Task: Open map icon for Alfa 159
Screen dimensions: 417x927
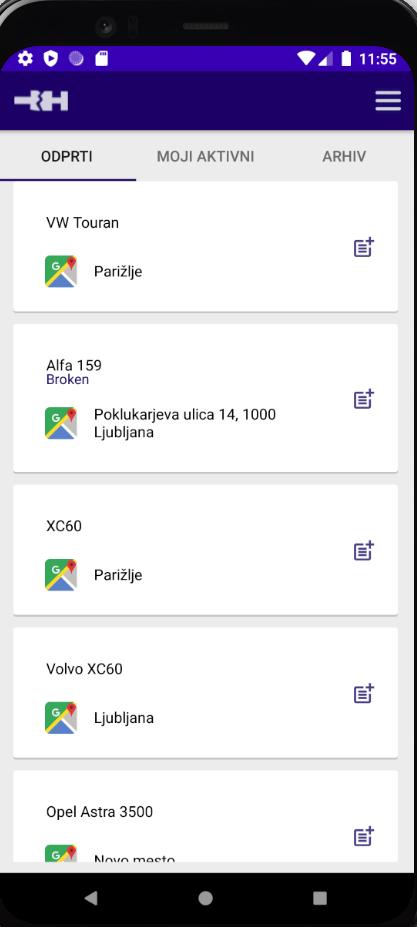Action: 61,423
